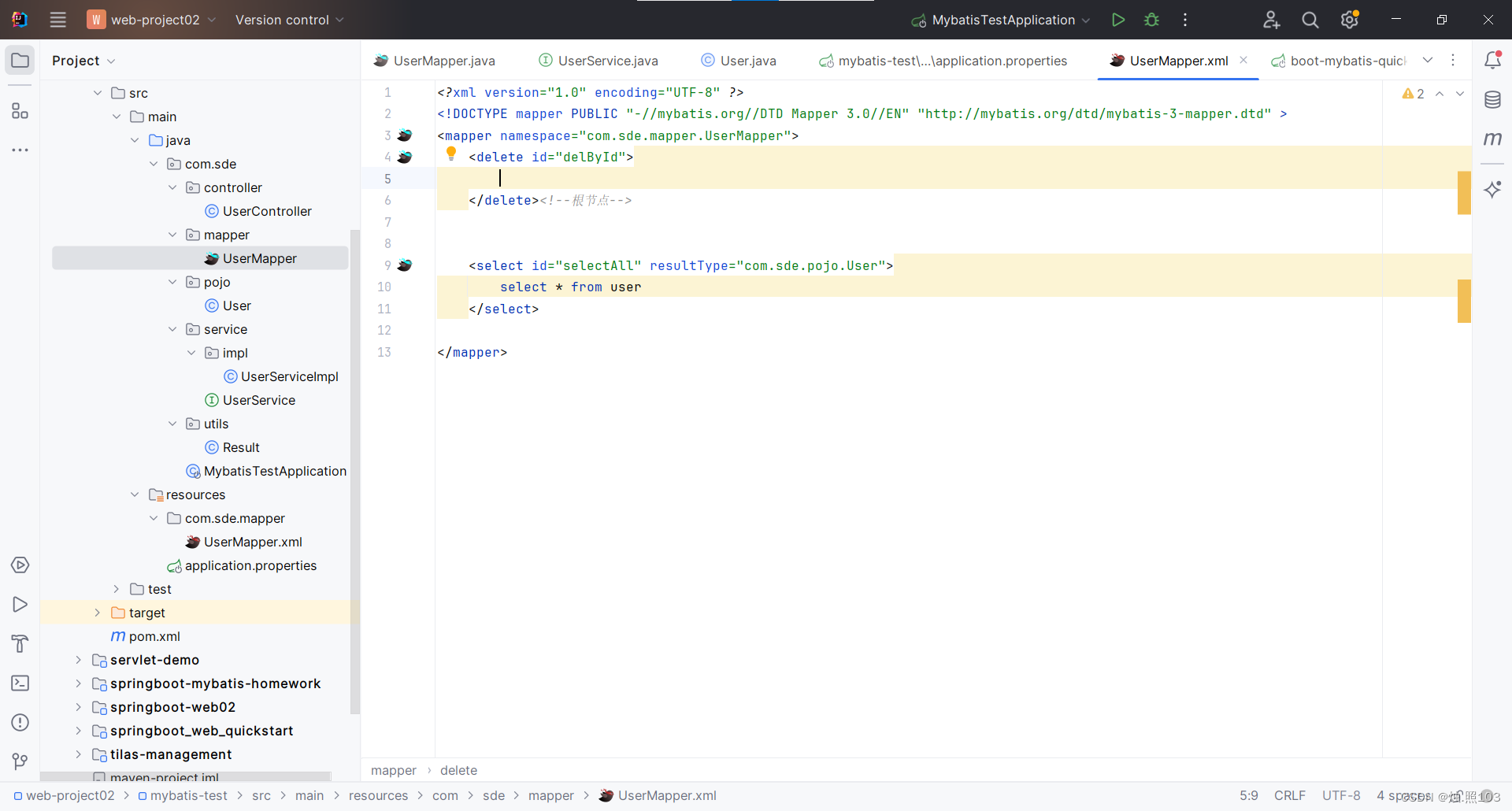Collapse the resources folder
Screen dimensions: 1512x811
[x=135, y=494]
